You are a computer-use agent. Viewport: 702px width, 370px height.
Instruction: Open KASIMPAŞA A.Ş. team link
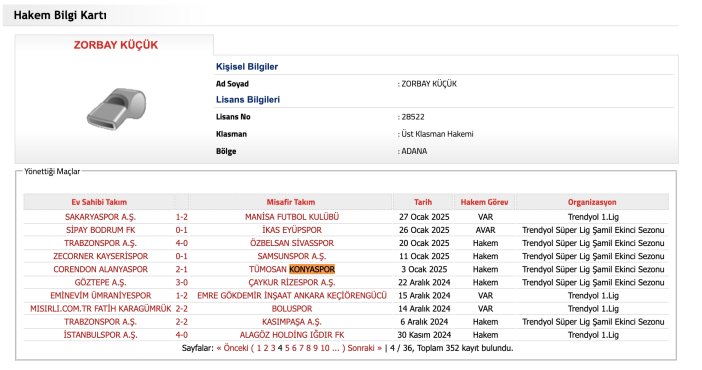292,322
